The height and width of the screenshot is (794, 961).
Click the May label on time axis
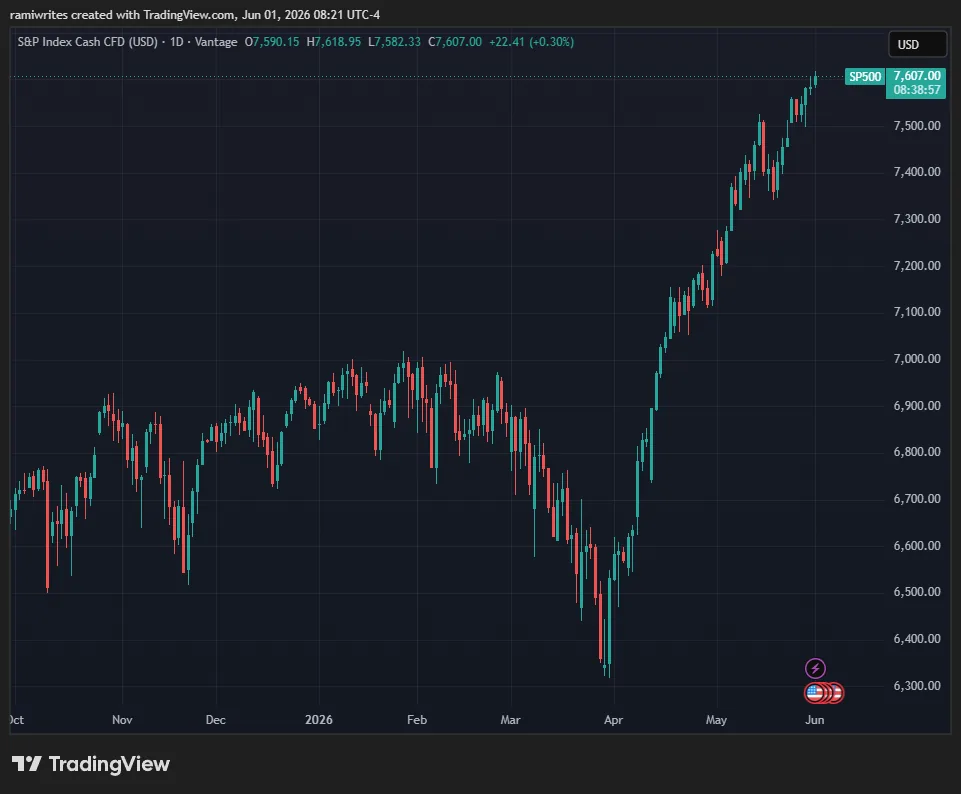[716, 719]
